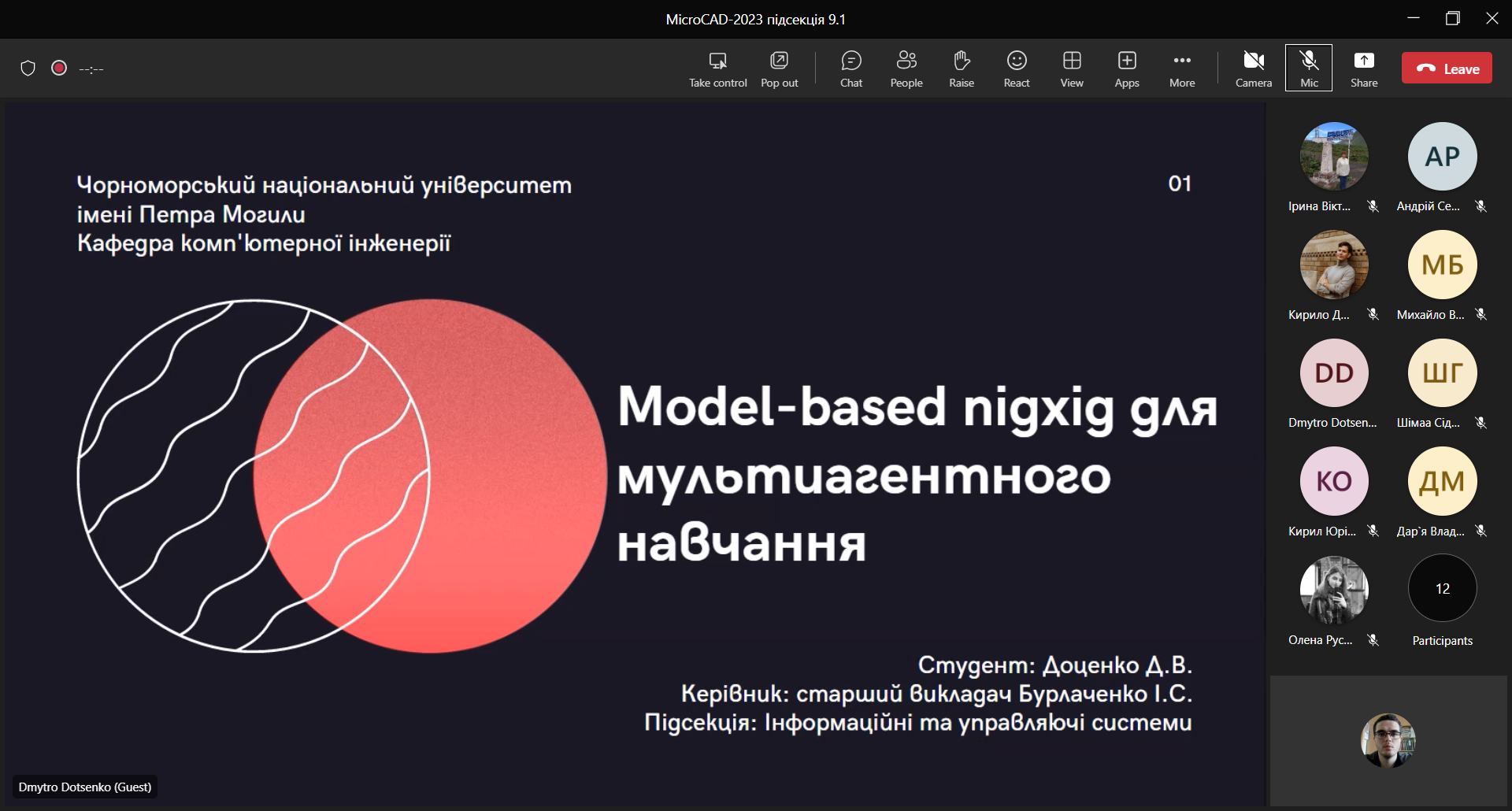Click the Share content icon
Screen dimensions: 1512x811
point(1363,69)
